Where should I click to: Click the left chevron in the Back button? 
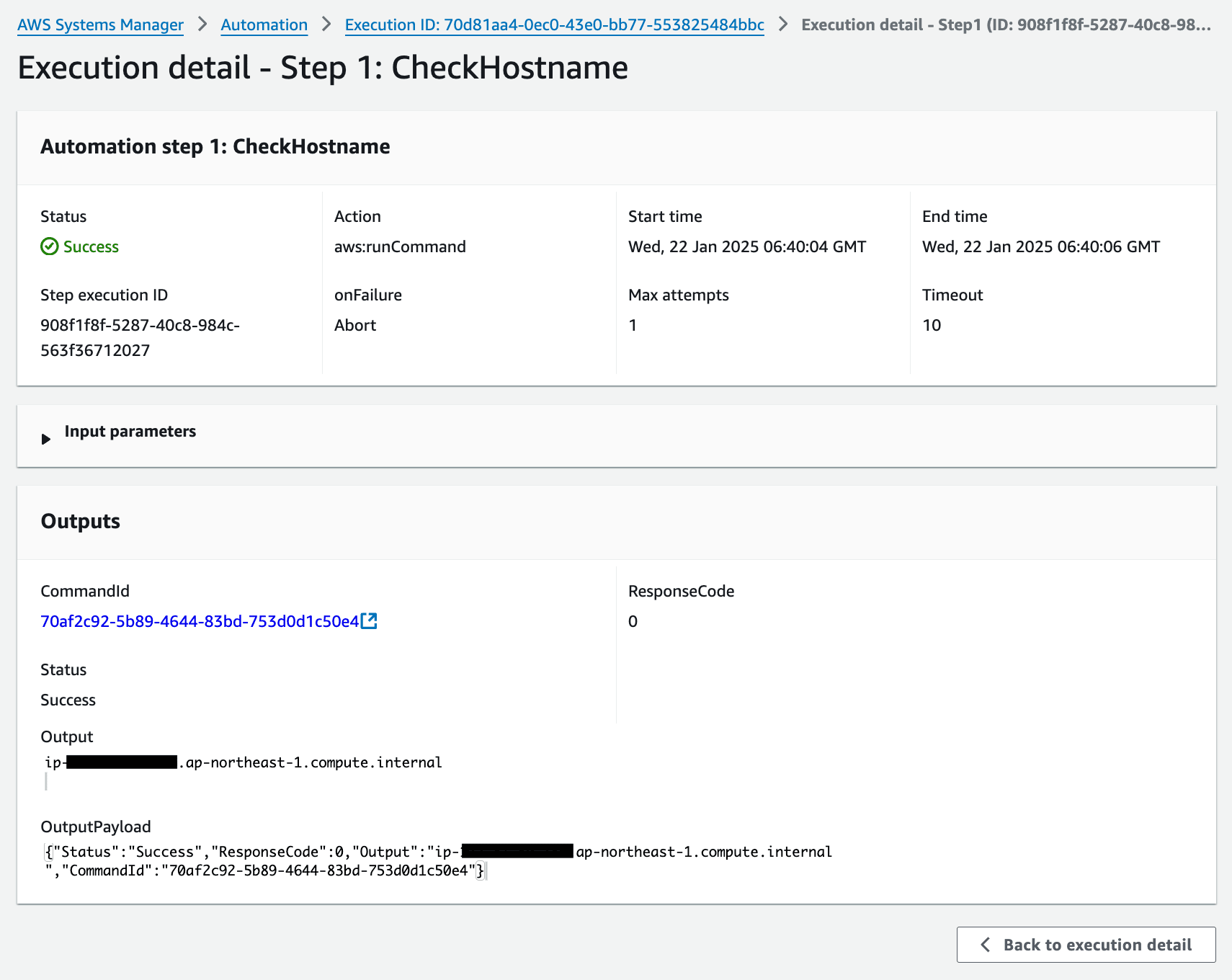[x=986, y=945]
